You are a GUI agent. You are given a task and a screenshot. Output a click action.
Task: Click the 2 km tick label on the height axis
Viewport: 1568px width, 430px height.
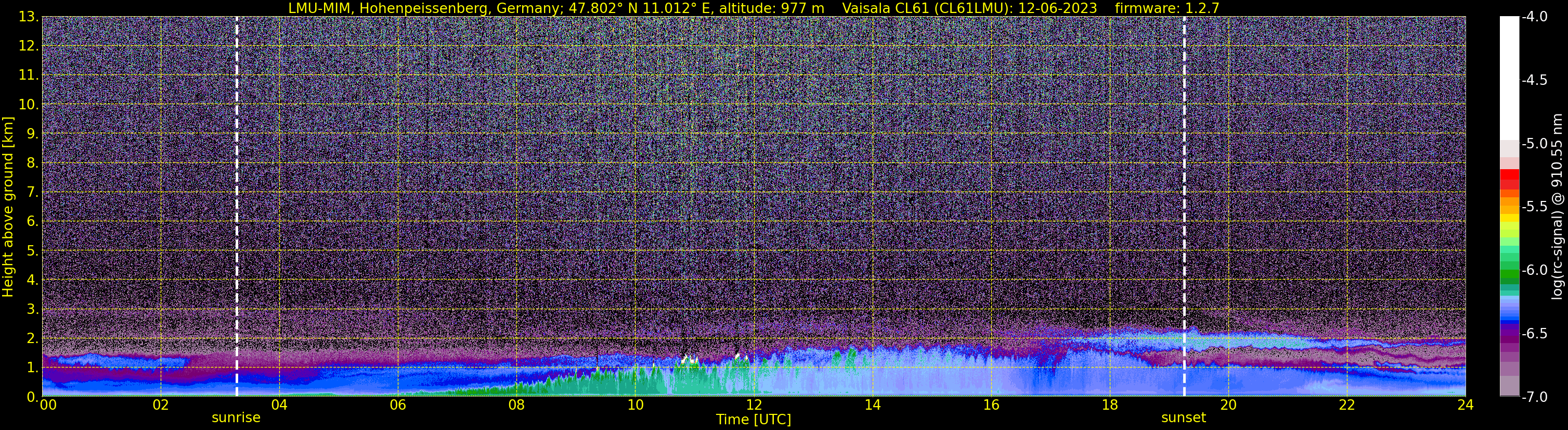[32, 339]
